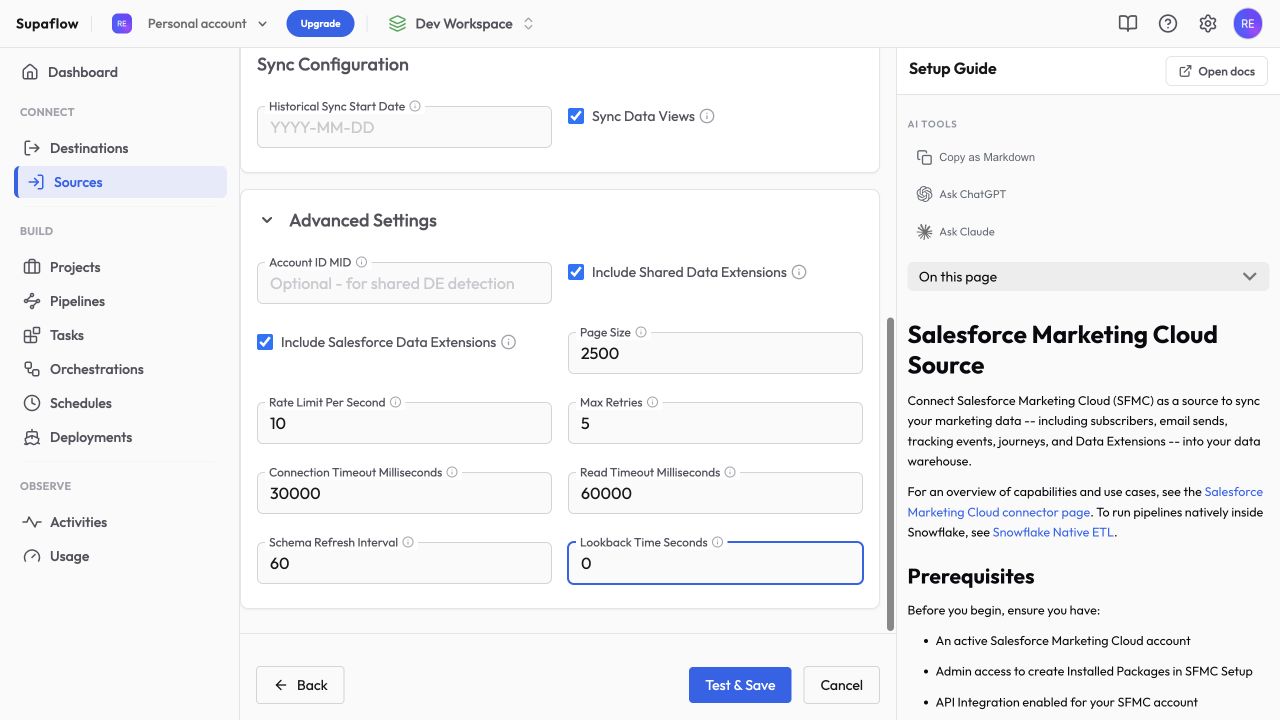Go to Destinations in sidebar

click(120, 148)
